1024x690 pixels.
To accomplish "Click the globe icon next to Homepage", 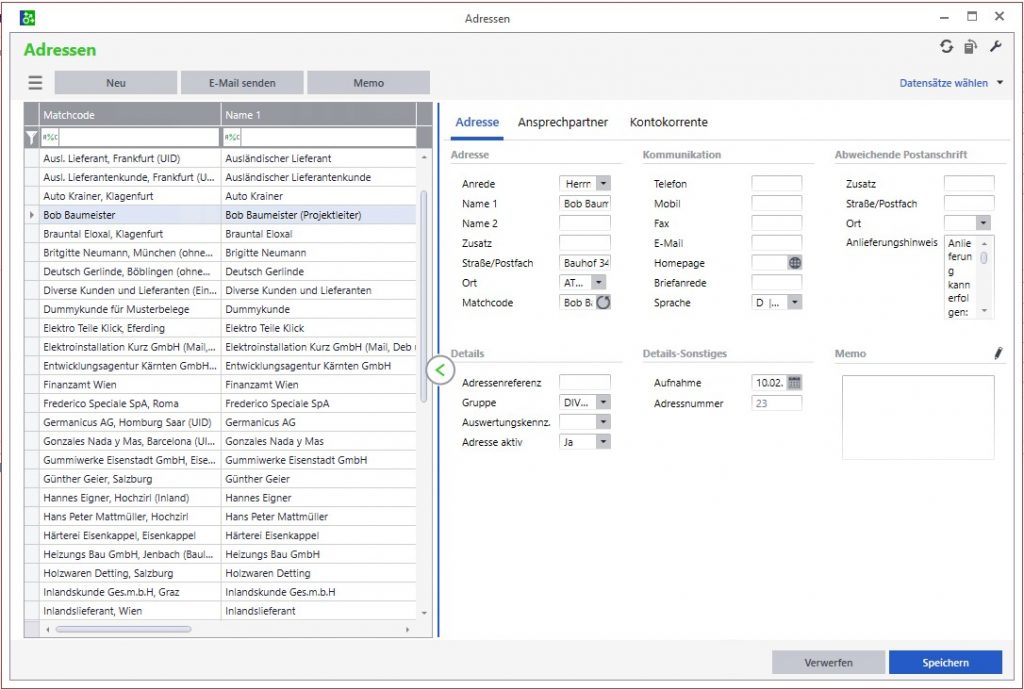I will (795, 263).
